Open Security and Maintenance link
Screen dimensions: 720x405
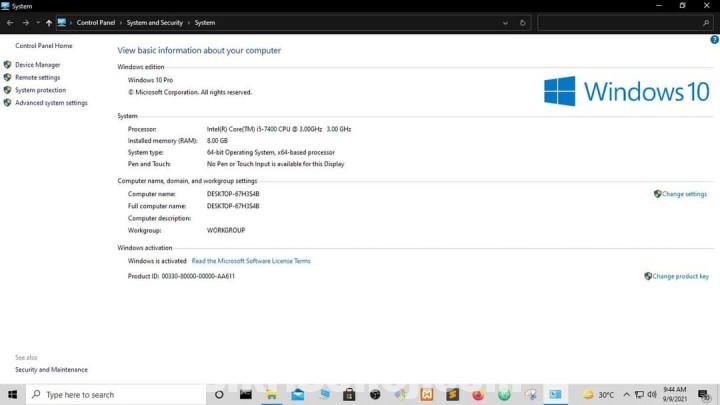(51, 370)
